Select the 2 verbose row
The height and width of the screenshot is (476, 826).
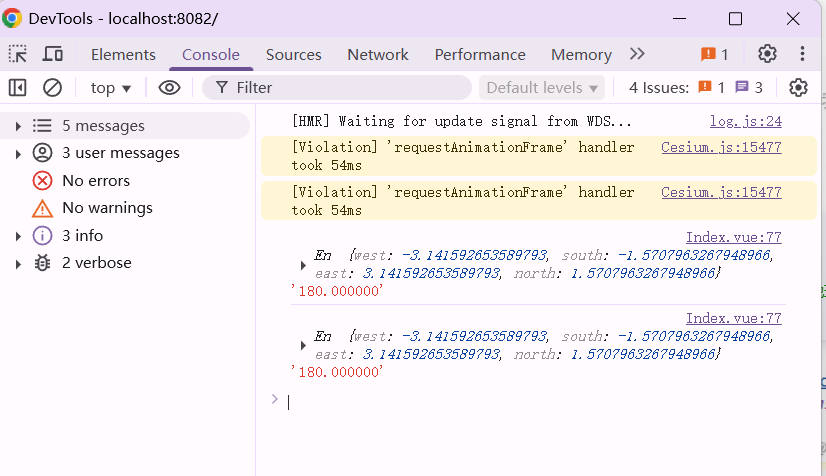tap(125, 263)
